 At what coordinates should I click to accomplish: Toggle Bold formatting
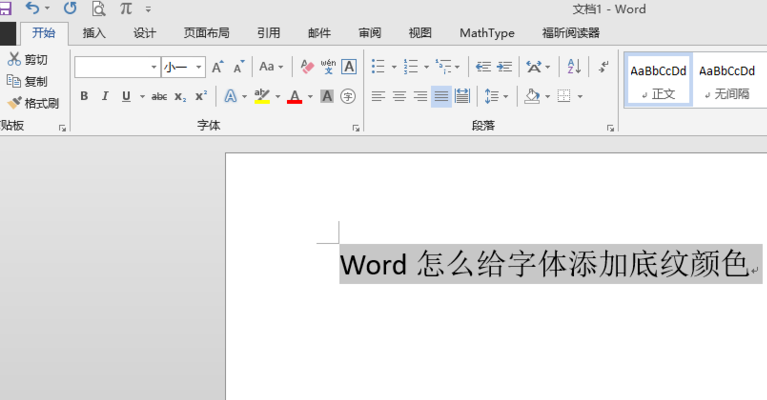click(x=84, y=96)
